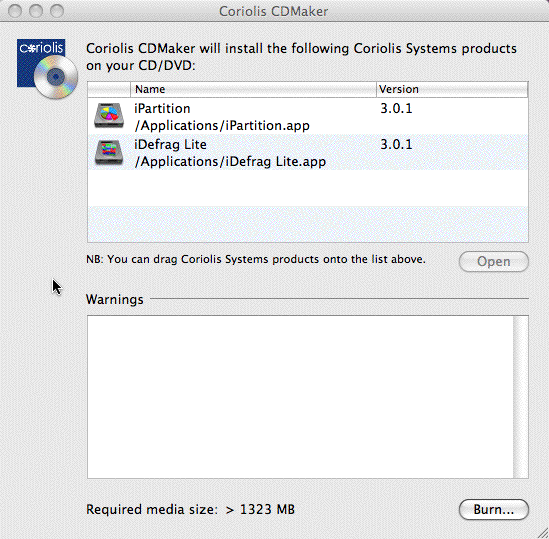Click inside the Warnings text area
Image resolution: width=549 pixels, height=539 pixels.
point(300,397)
